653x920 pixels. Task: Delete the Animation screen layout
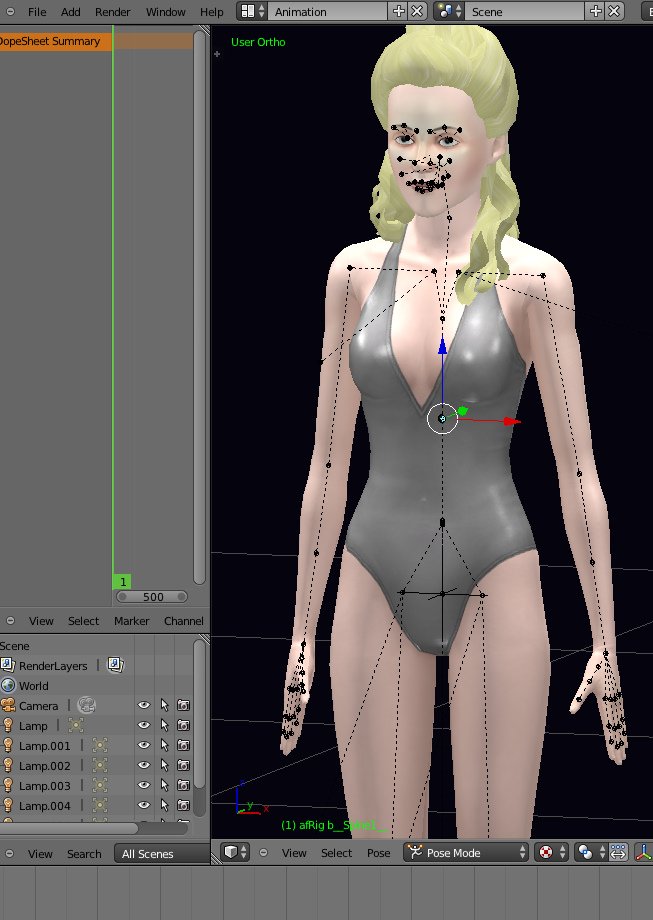click(x=417, y=11)
